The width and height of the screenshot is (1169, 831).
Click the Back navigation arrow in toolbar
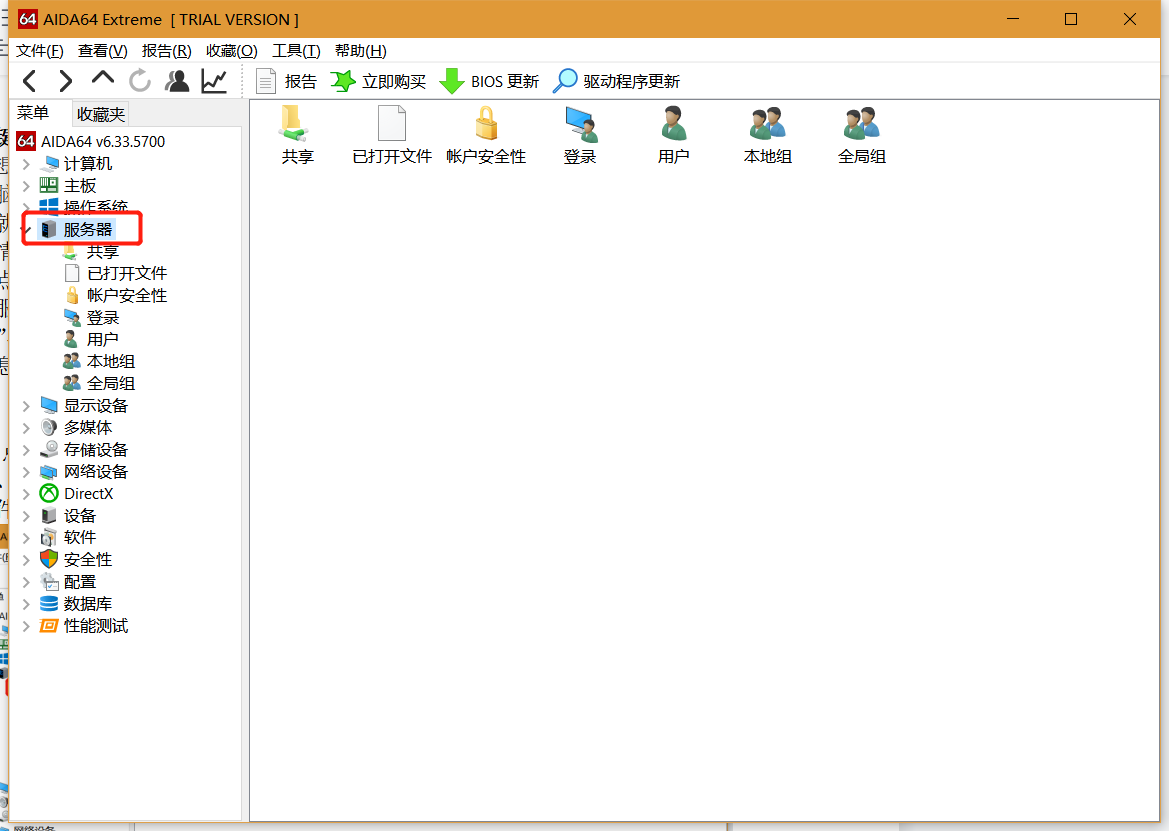click(30, 81)
